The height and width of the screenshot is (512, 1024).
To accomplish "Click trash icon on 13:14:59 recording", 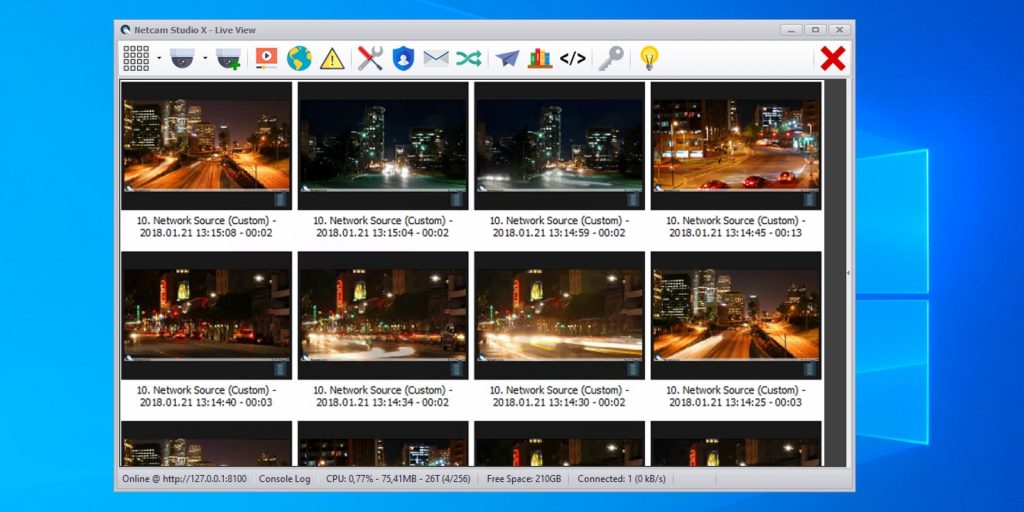I will click(x=633, y=199).
